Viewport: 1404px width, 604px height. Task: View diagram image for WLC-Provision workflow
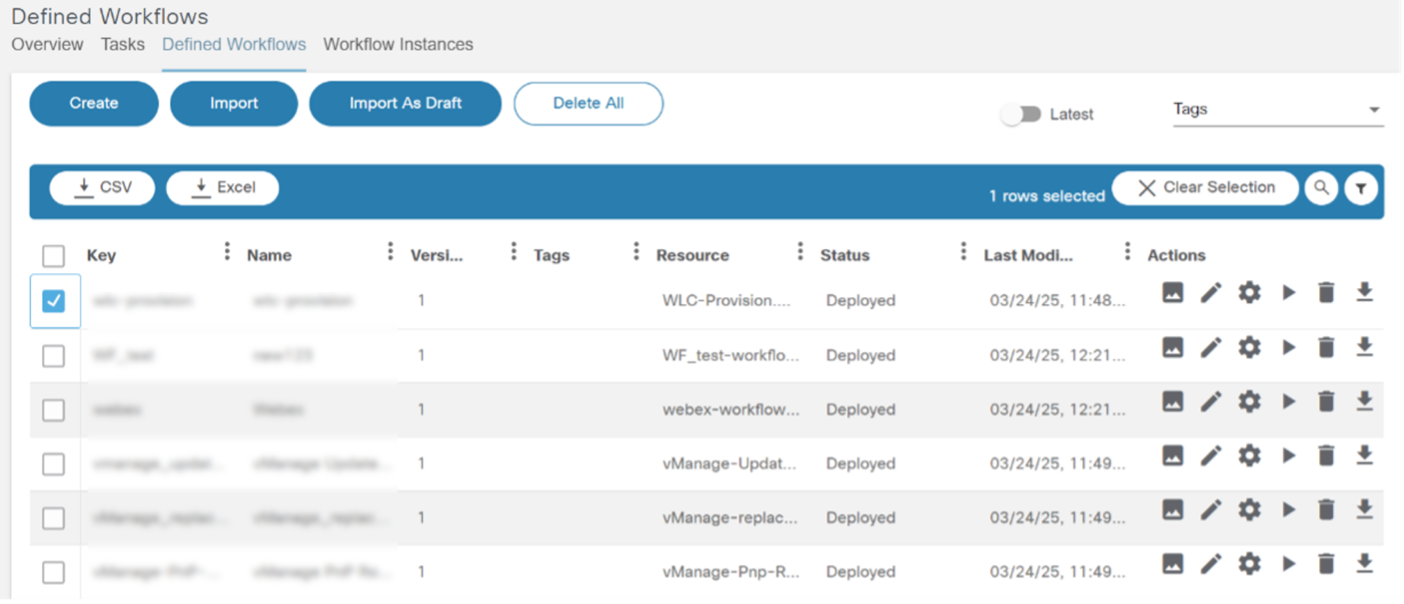[x=1173, y=292]
